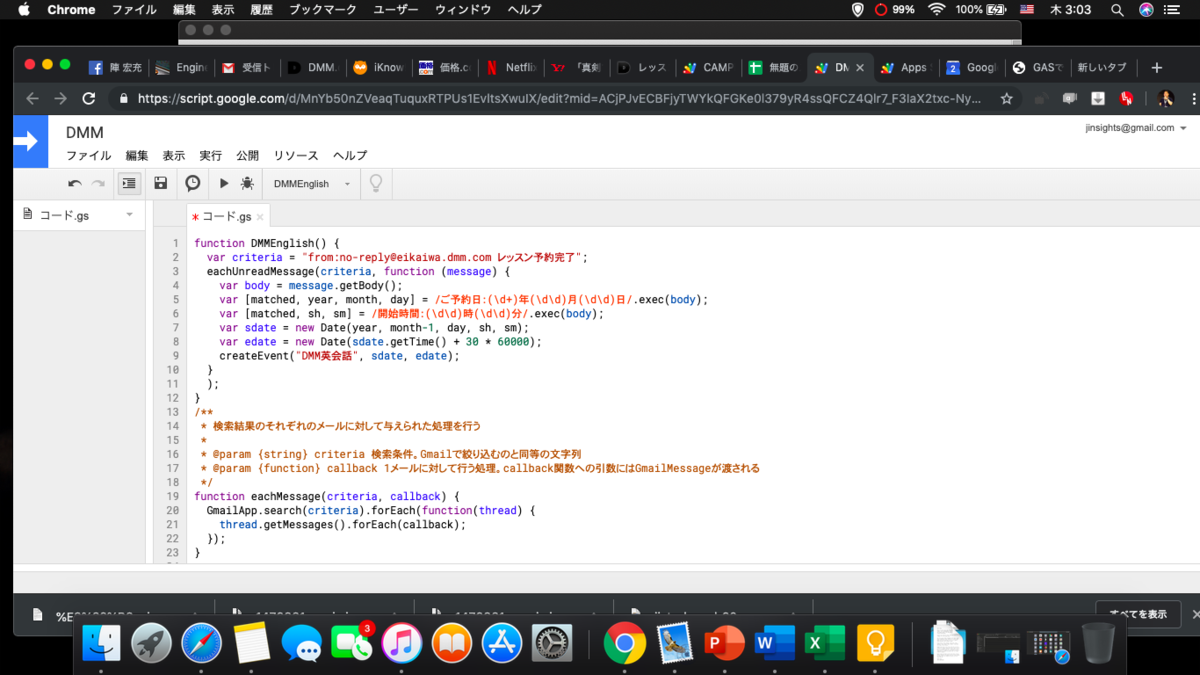
Task: Bookmark this page with the star icon
Action: click(1007, 98)
